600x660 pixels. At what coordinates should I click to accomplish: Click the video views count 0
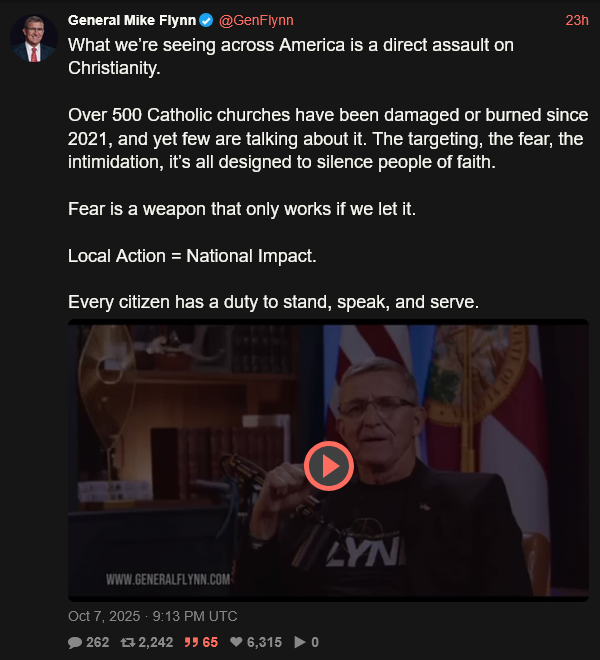tap(315, 642)
